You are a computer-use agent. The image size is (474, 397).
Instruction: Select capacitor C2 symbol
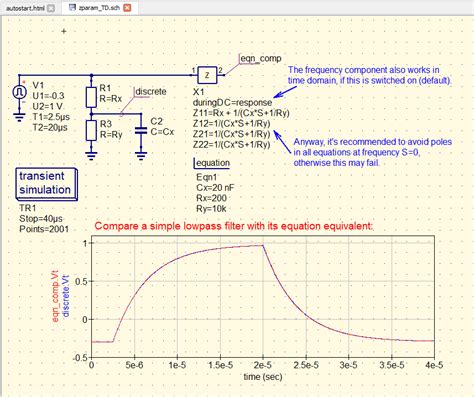[141, 131]
